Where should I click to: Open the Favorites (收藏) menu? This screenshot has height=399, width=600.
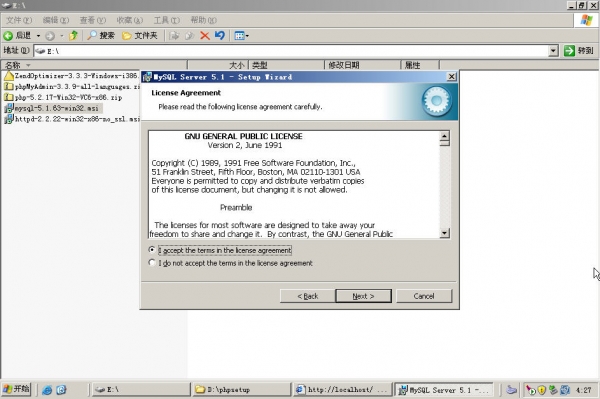(129, 20)
